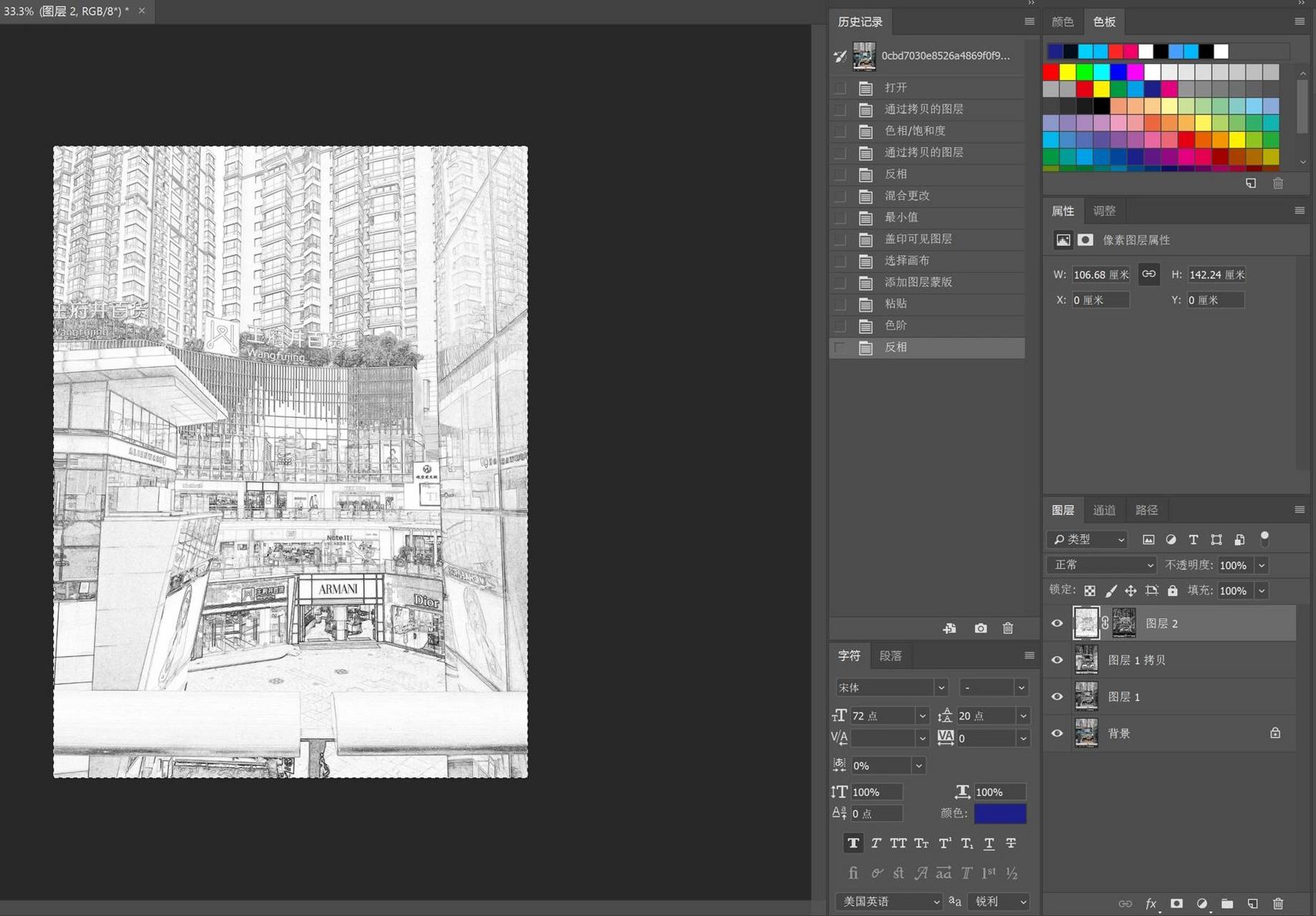The image size is (1316, 916).
Task: Delete layer trash icon
Action: pyautogui.click(x=1278, y=904)
